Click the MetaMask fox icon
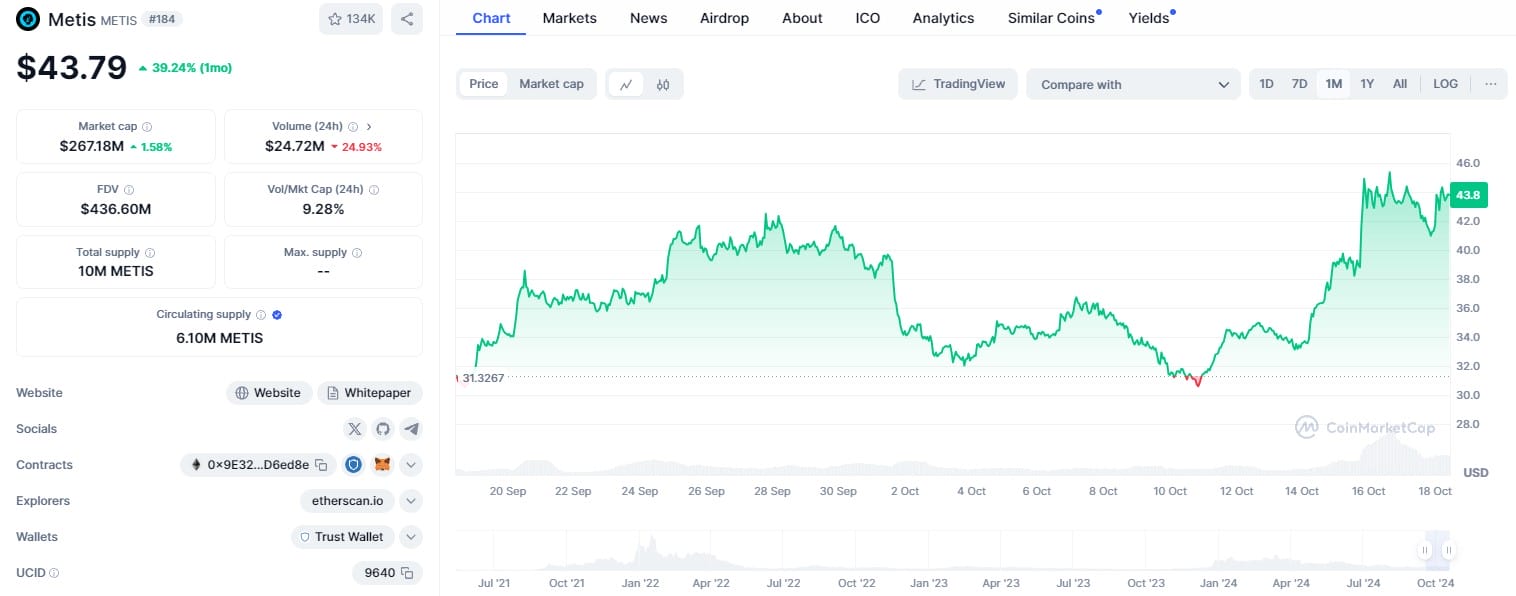 382,465
